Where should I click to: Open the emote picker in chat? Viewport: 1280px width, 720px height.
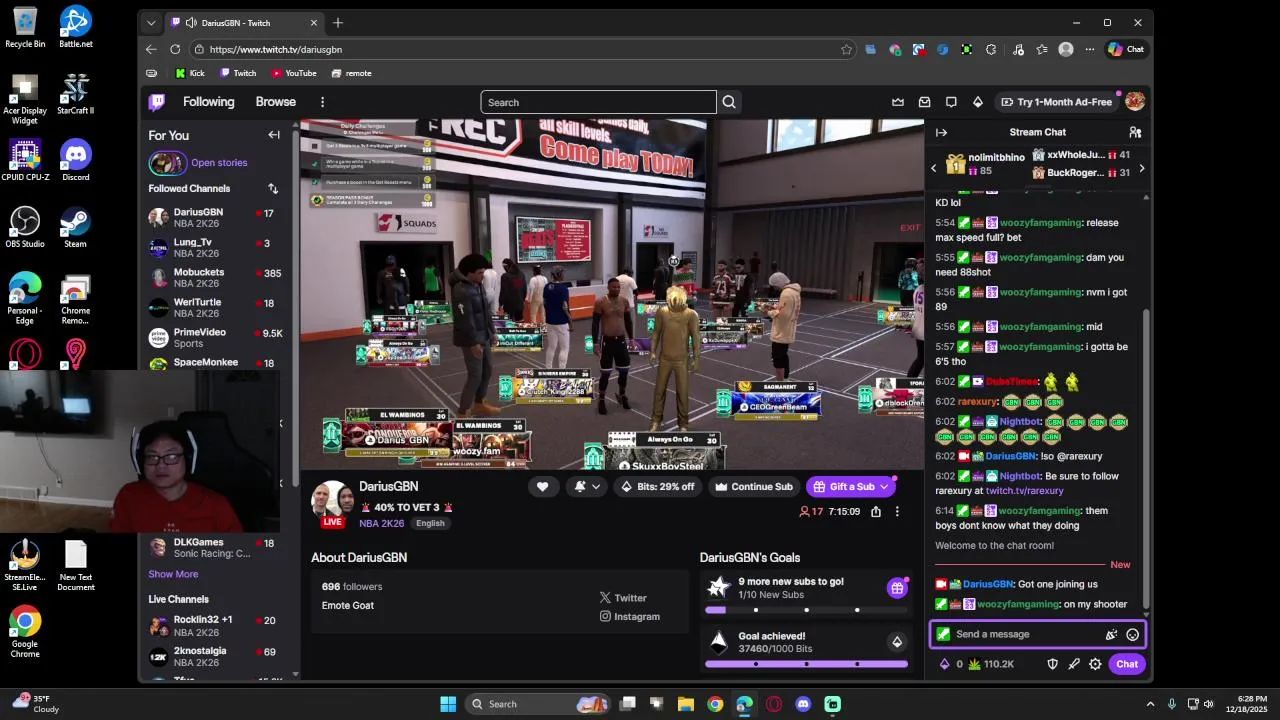click(1133, 634)
